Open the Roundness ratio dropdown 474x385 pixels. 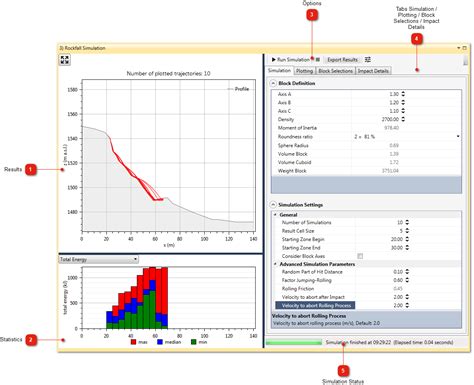click(x=458, y=137)
